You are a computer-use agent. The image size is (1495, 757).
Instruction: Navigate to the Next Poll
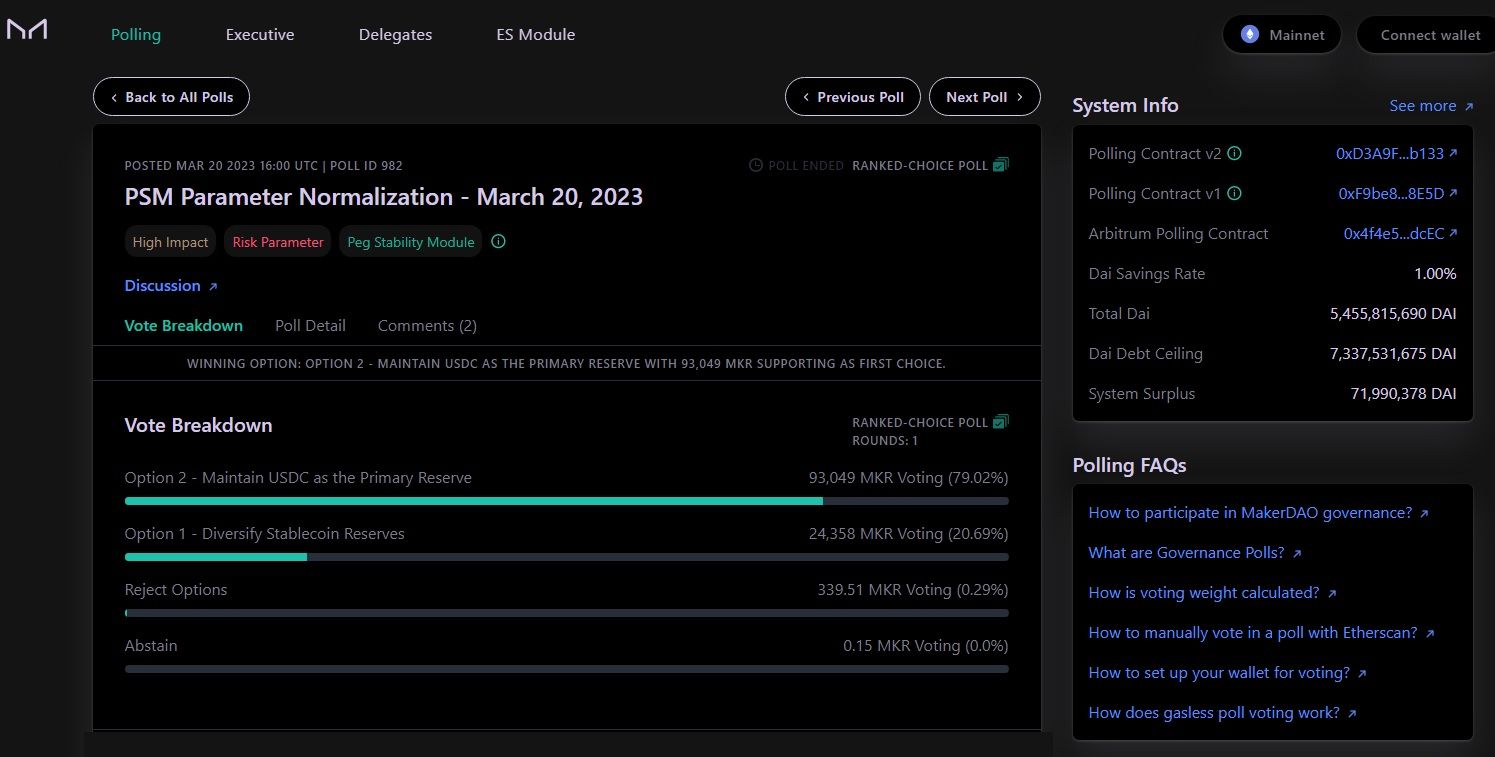(984, 97)
